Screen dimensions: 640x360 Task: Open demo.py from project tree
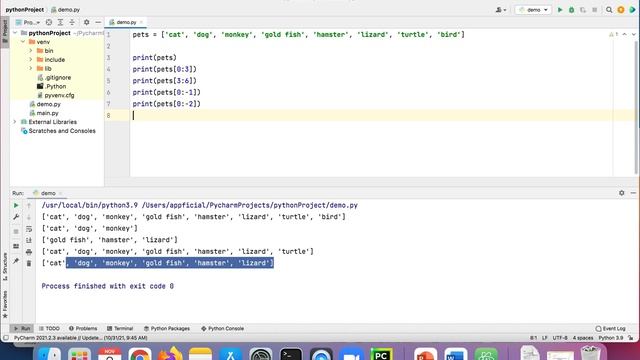pyautogui.click(x=45, y=104)
